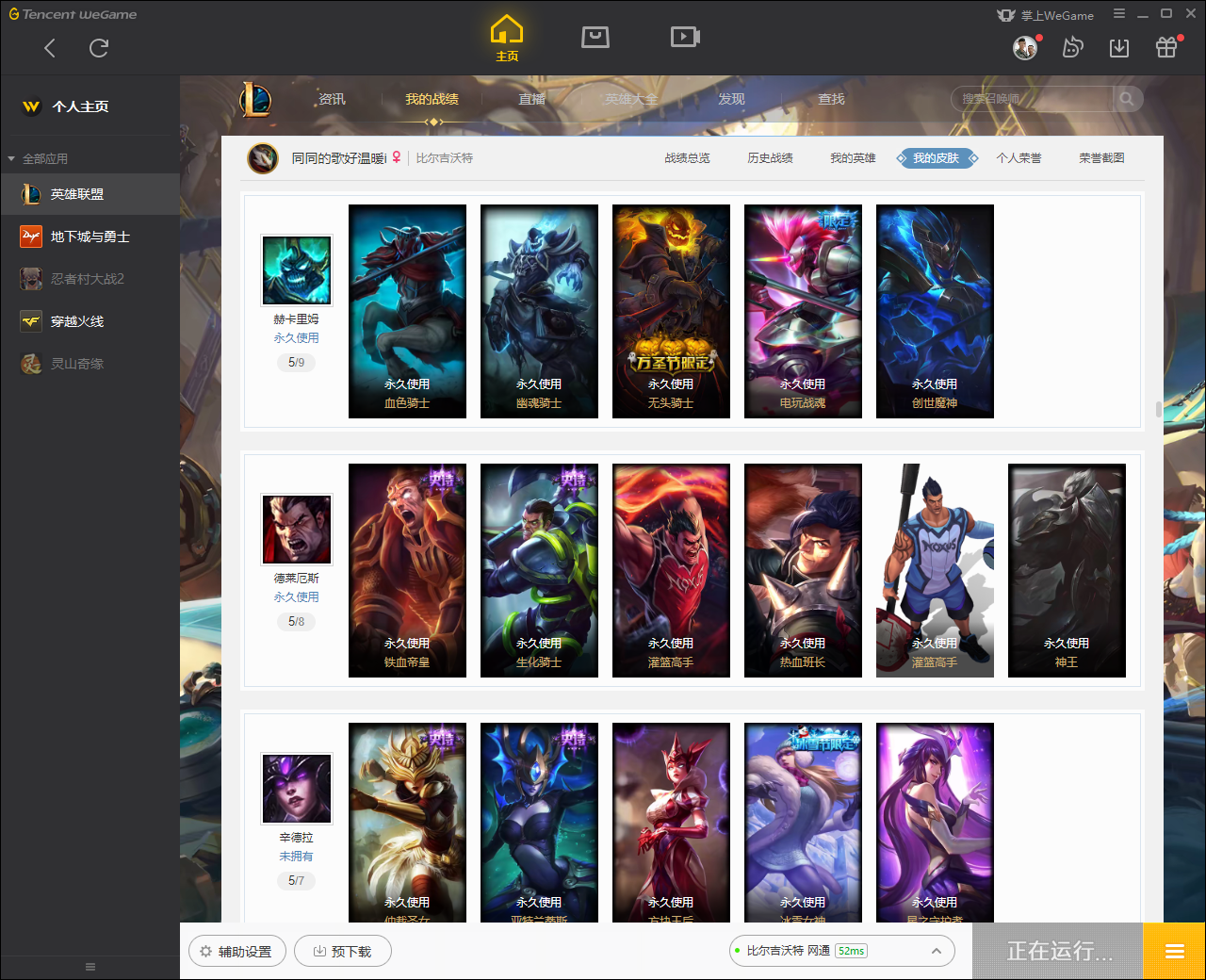Viewport: 1206px width, 980px height.
Task: Open the 热血班长 skin card
Action: tap(803, 570)
